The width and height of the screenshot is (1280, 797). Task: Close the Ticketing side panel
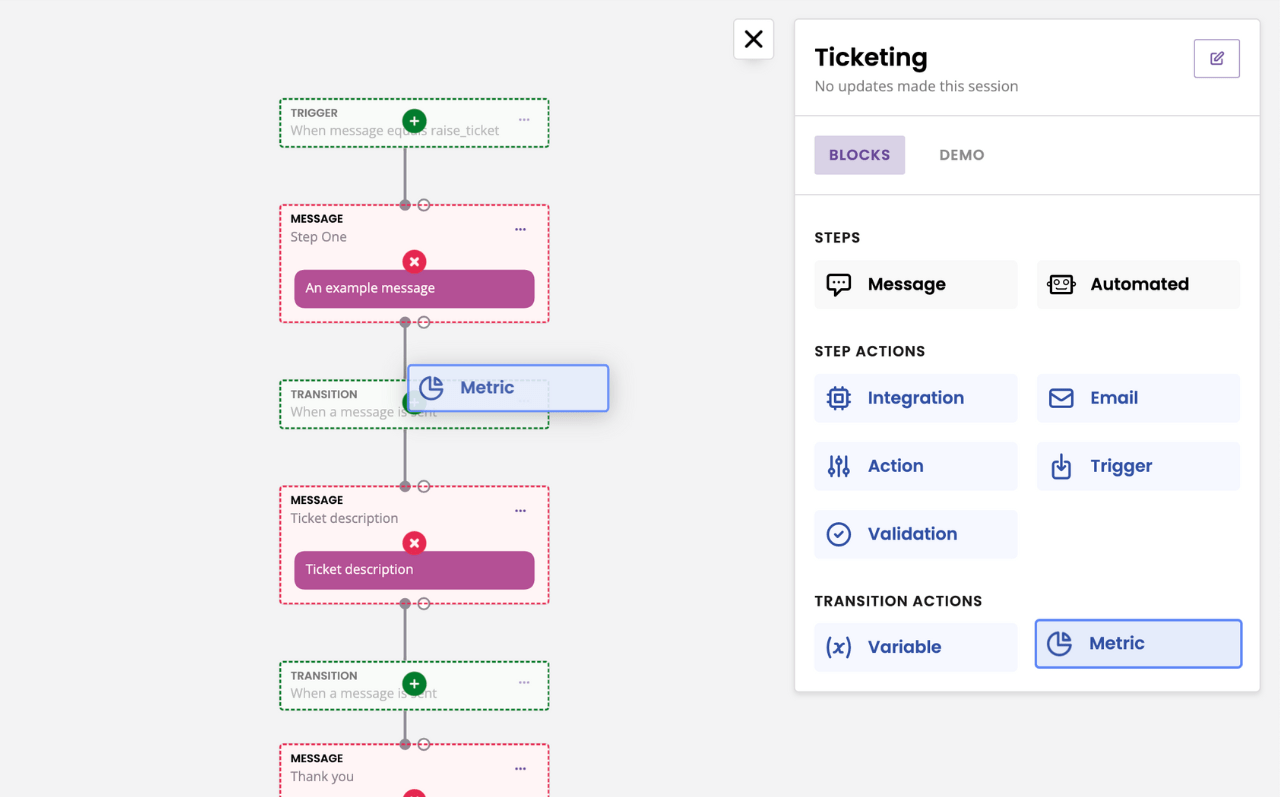click(753, 39)
